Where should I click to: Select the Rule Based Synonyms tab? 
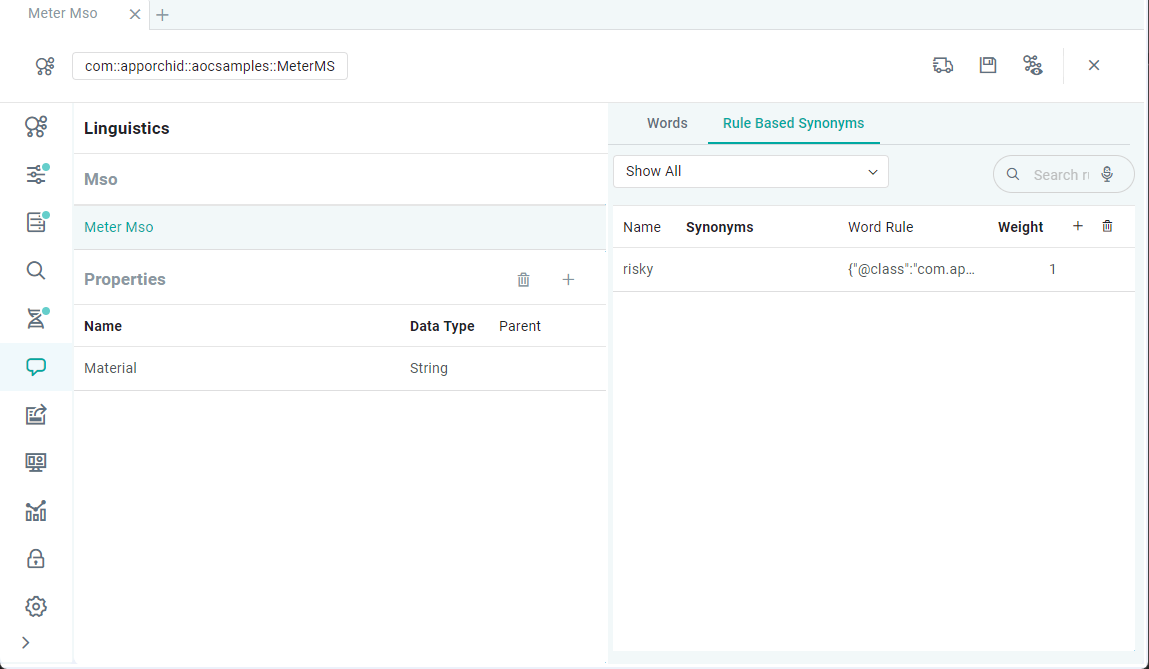coord(793,123)
